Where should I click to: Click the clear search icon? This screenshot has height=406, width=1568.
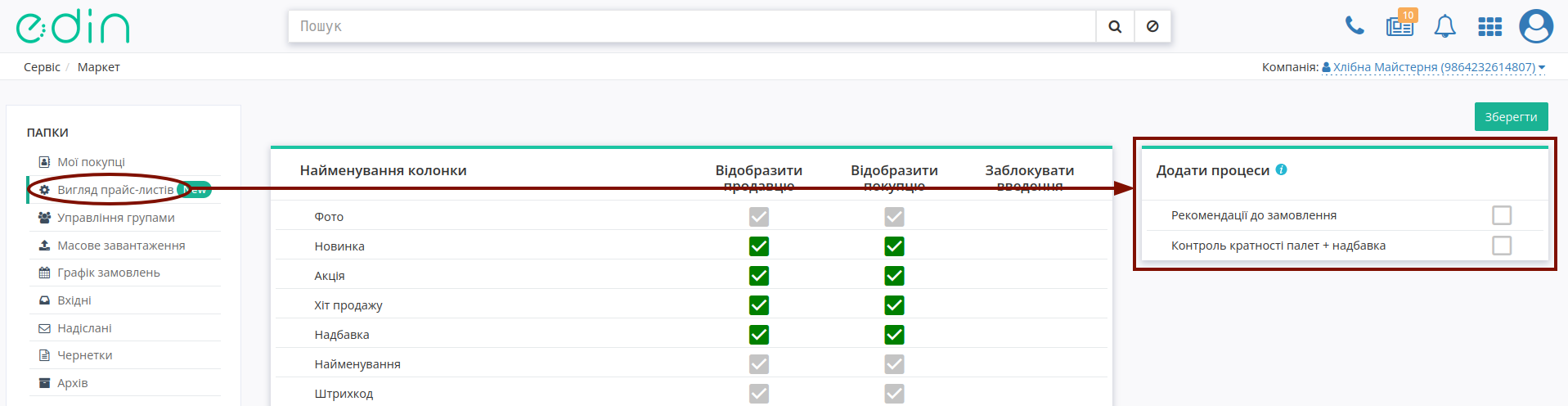pos(1152,26)
